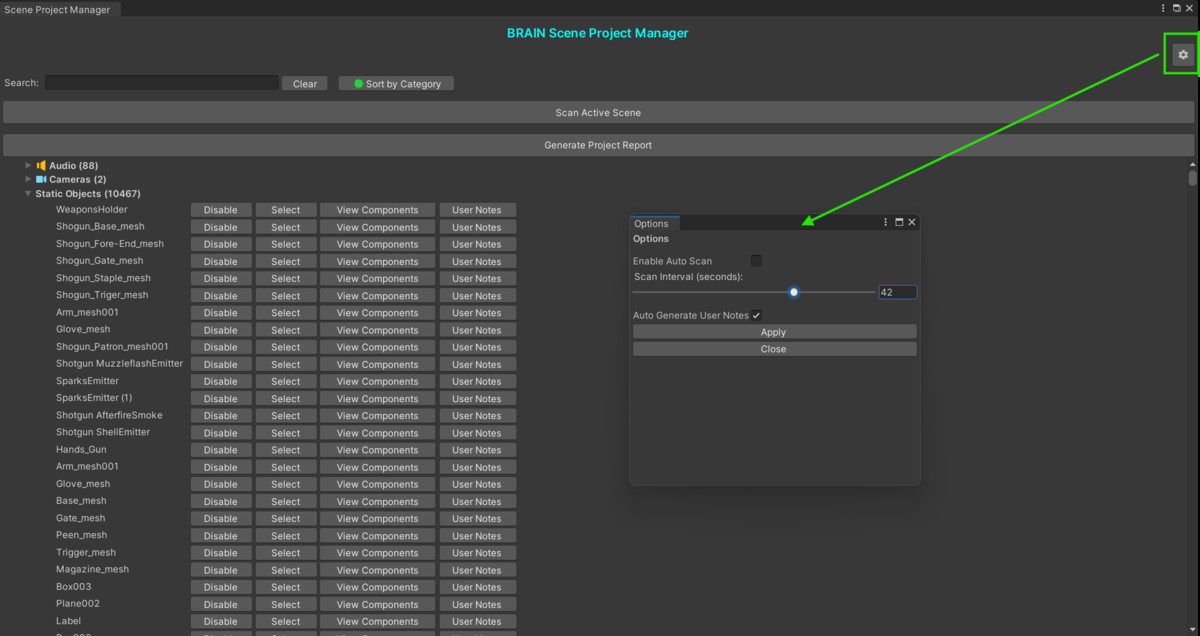View Components of Shogun_Fore-End_mesh
Image resolution: width=1200 pixels, height=636 pixels.
tap(377, 244)
